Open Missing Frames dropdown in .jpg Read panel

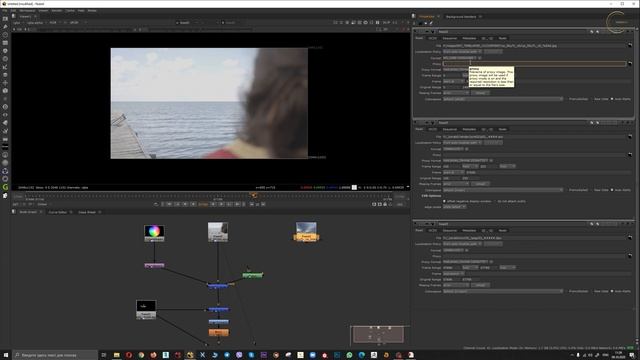[x=456, y=93]
